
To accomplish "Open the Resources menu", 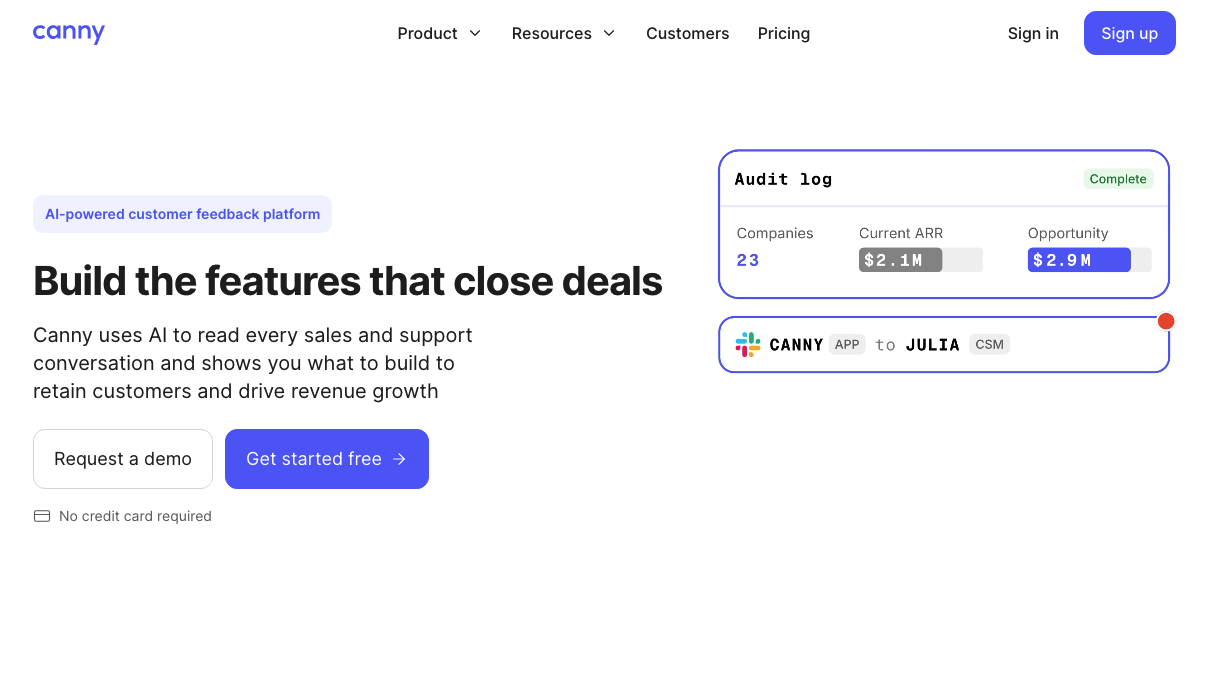I will pos(563,33).
